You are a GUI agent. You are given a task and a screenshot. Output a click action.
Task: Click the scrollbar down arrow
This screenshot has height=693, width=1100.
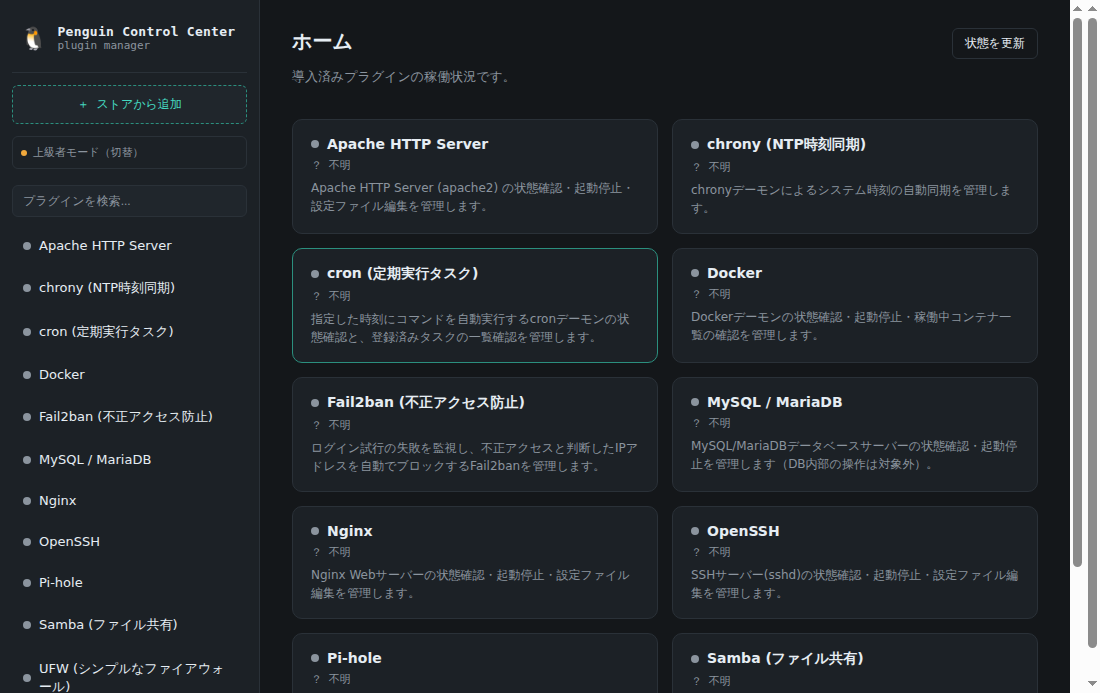click(x=1092, y=683)
